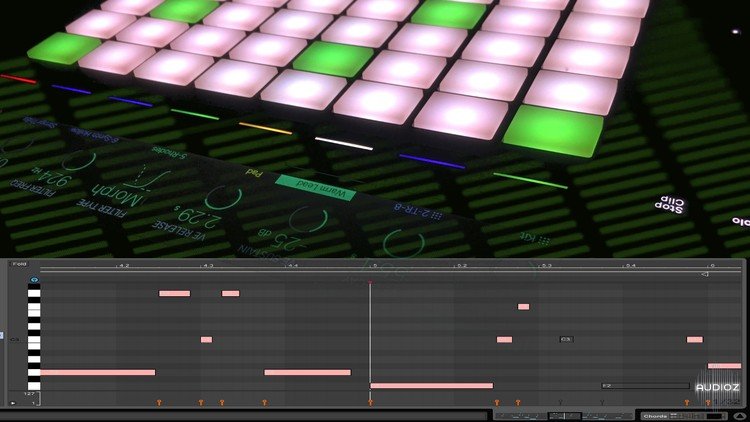Click the Chords label at bottom right
This screenshot has height=422, width=750.
point(656,415)
